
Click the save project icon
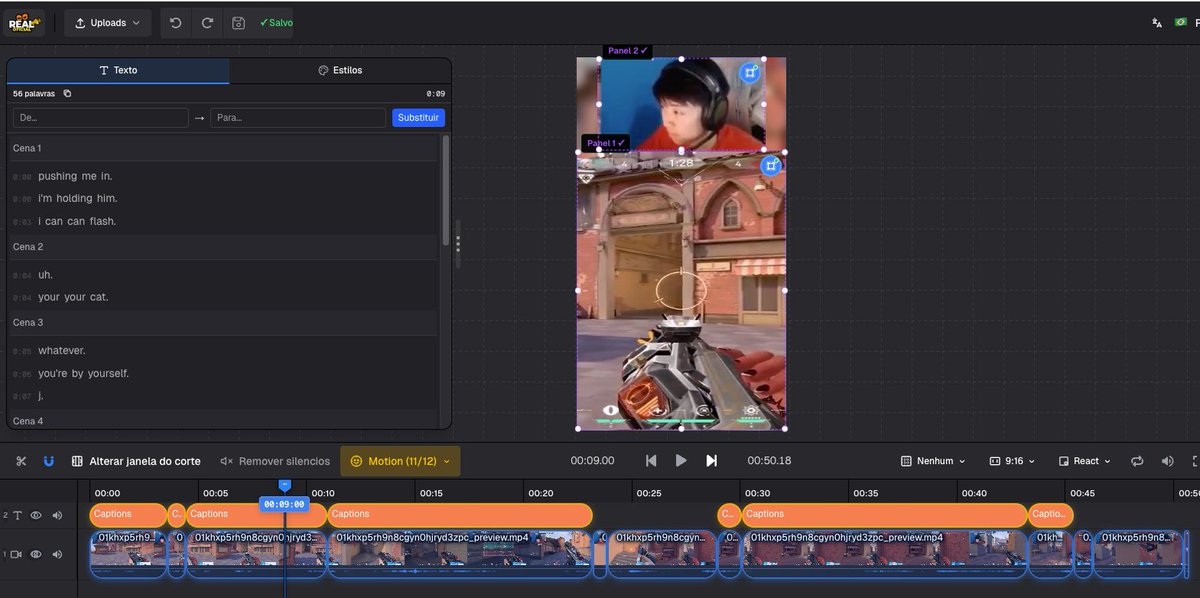tap(238, 22)
